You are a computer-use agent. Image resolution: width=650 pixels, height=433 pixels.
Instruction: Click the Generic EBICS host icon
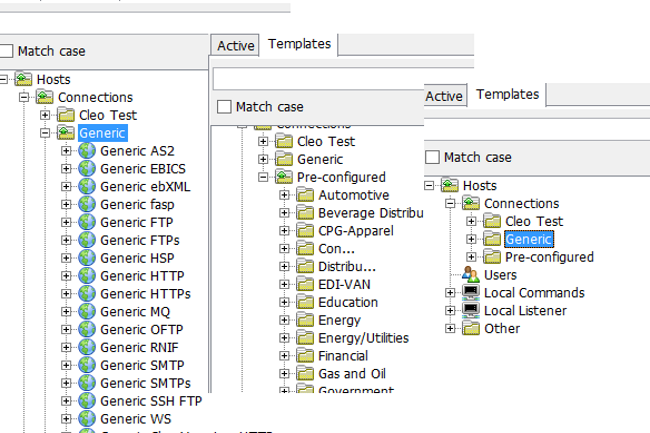[86, 169]
